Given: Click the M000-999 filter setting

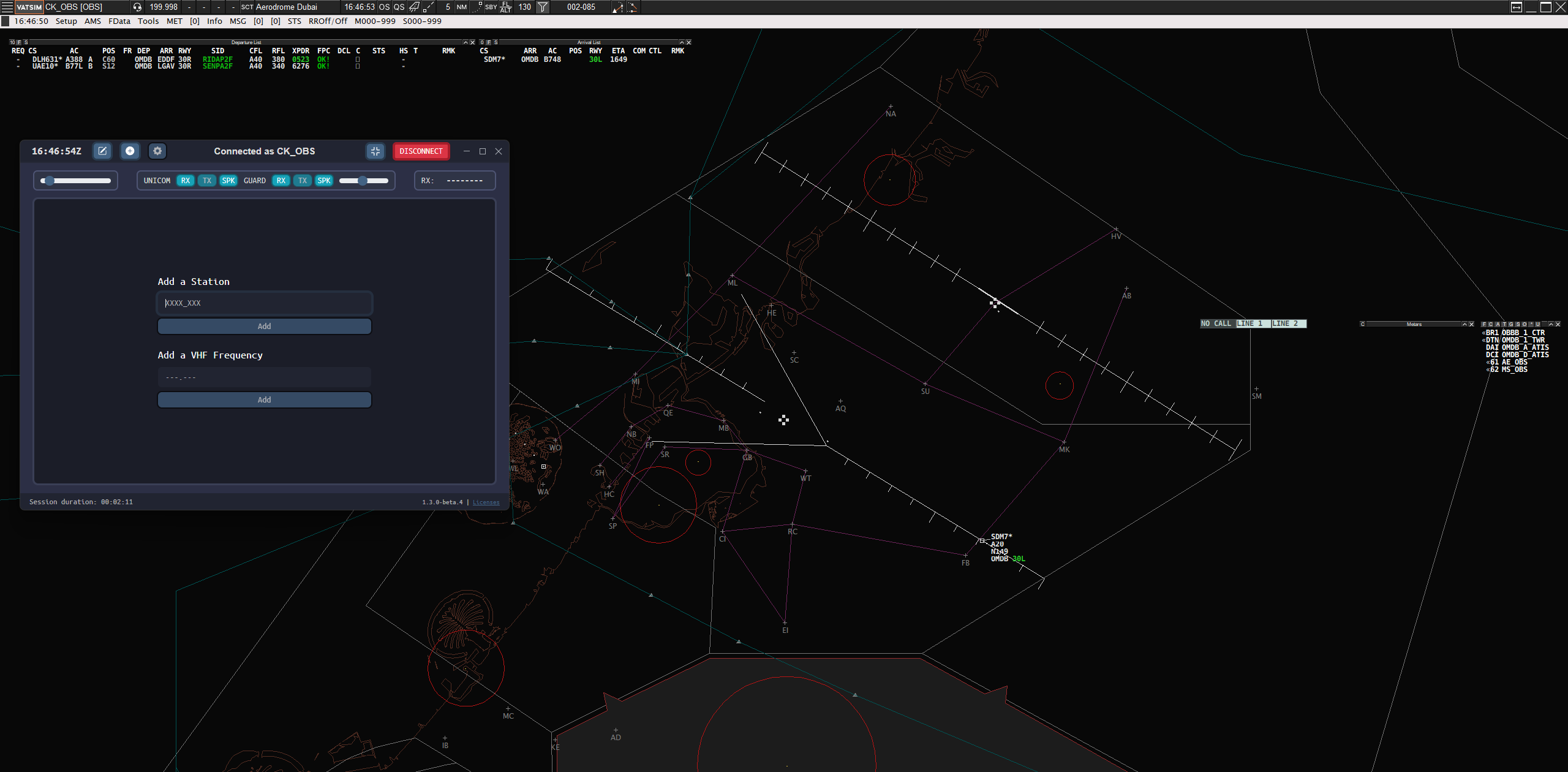Looking at the screenshot, I should pos(375,21).
